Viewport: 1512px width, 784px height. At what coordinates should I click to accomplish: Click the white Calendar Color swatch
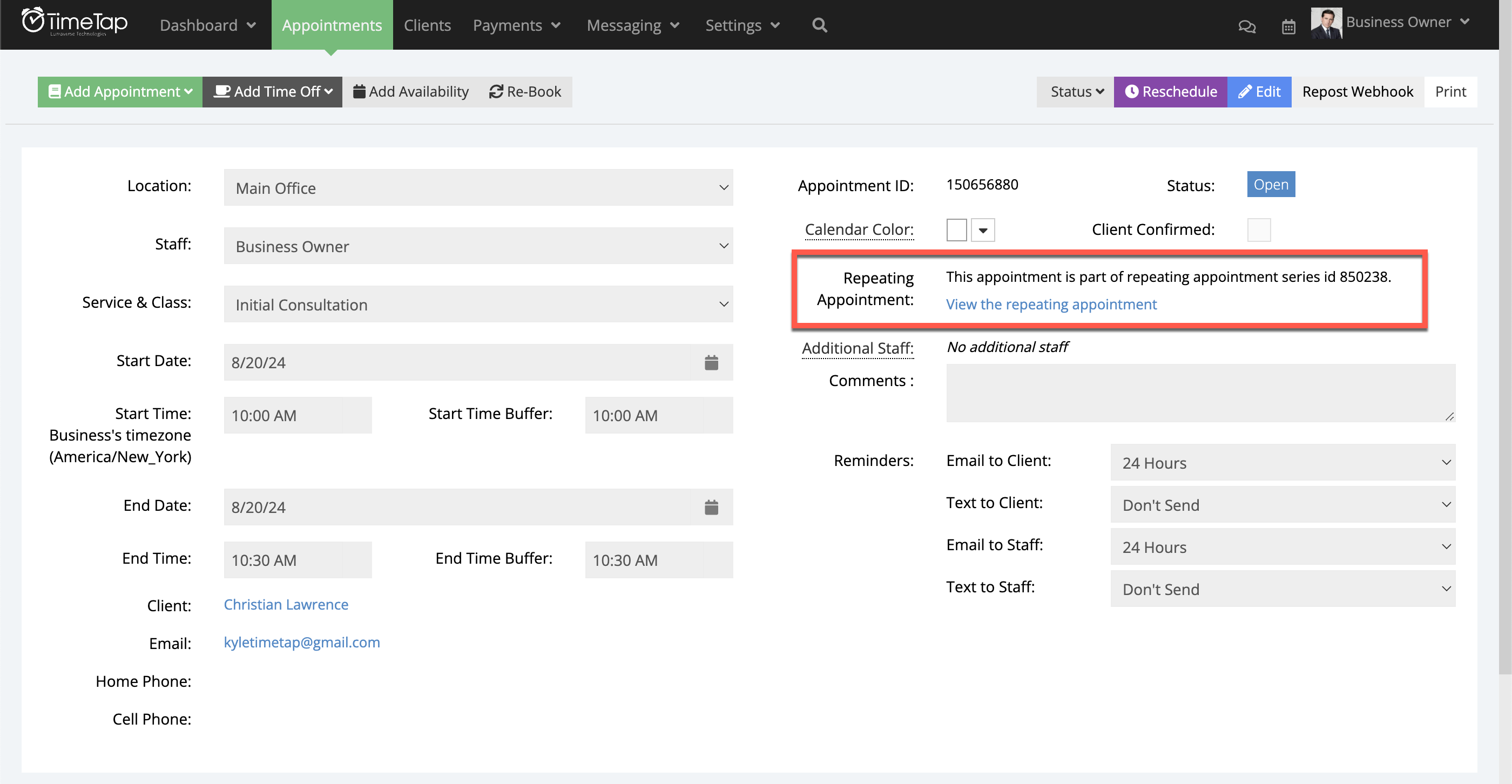(x=956, y=230)
